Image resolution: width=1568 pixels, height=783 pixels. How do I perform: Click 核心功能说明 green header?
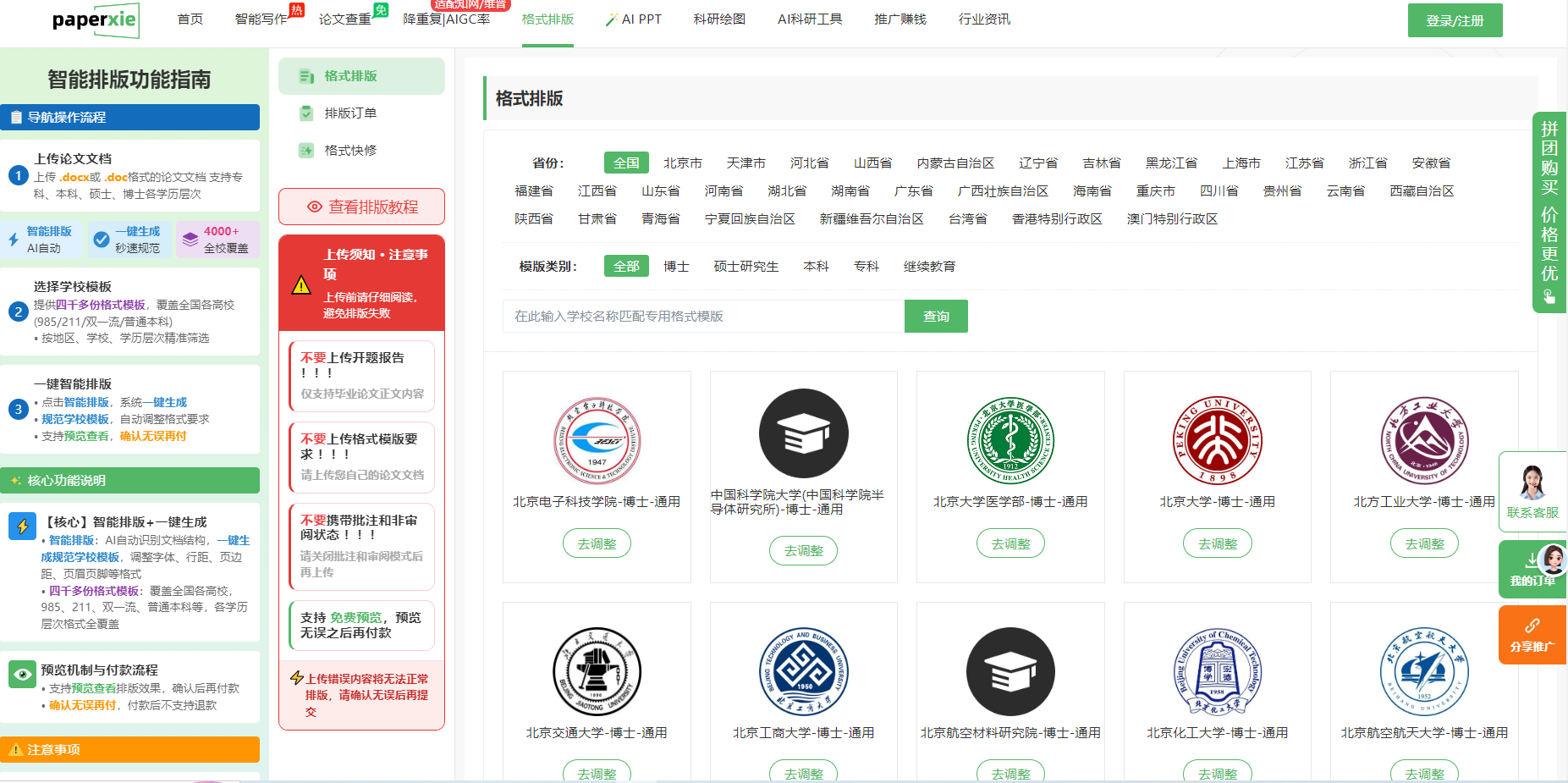click(130, 480)
